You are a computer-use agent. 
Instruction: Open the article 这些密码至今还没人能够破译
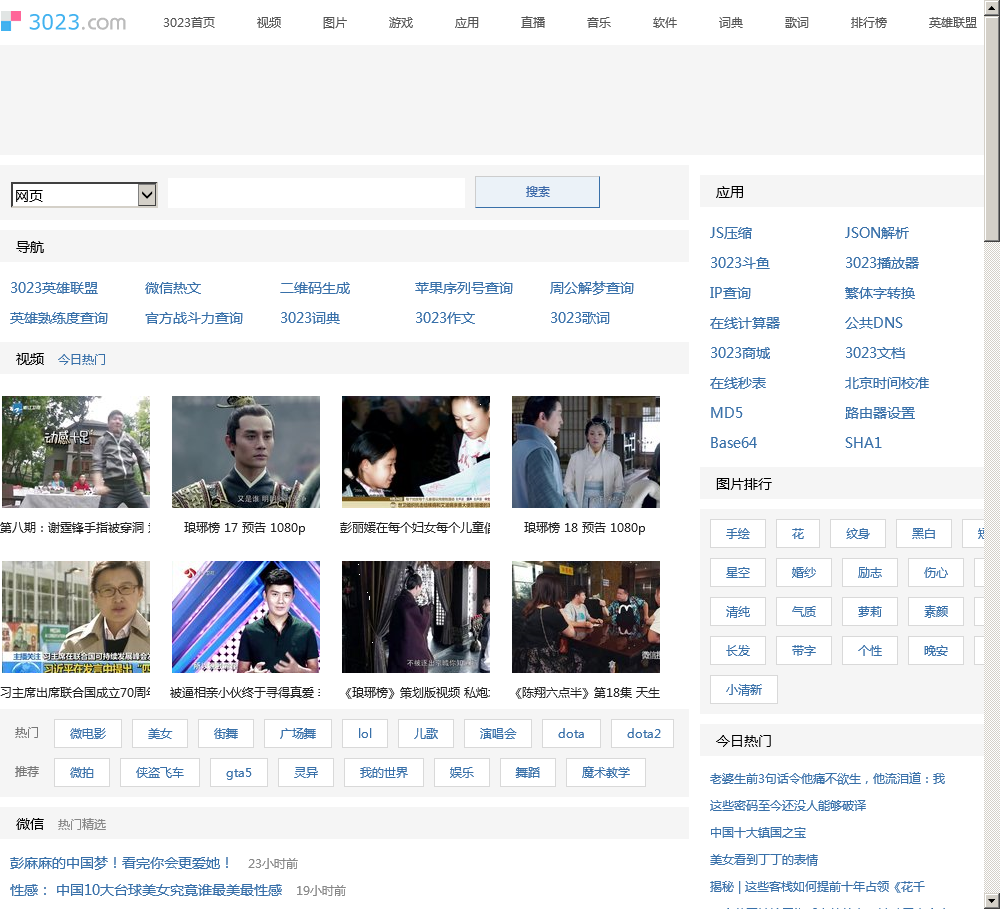pyautogui.click(x=788, y=805)
